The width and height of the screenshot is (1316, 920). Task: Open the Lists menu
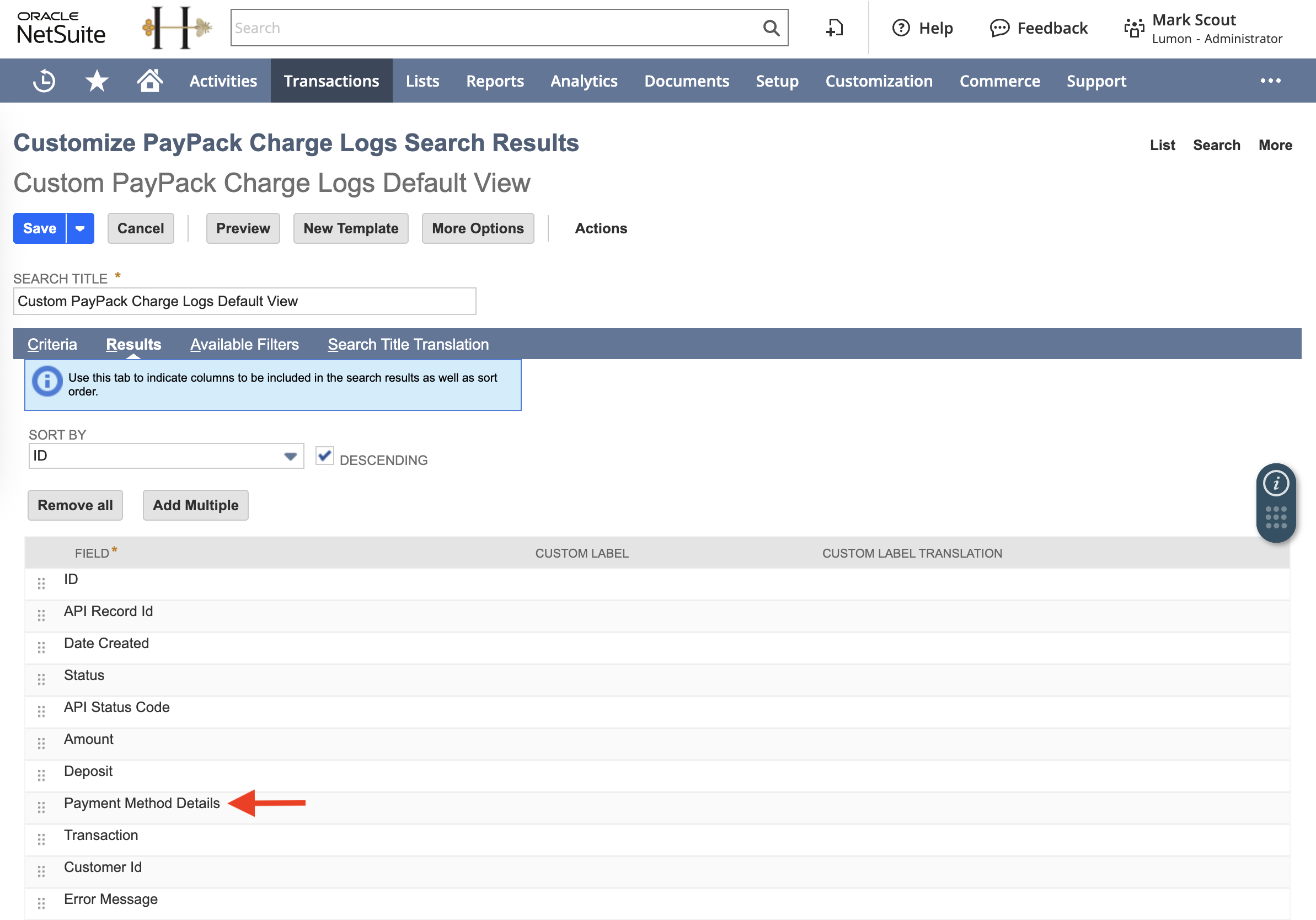(x=422, y=81)
